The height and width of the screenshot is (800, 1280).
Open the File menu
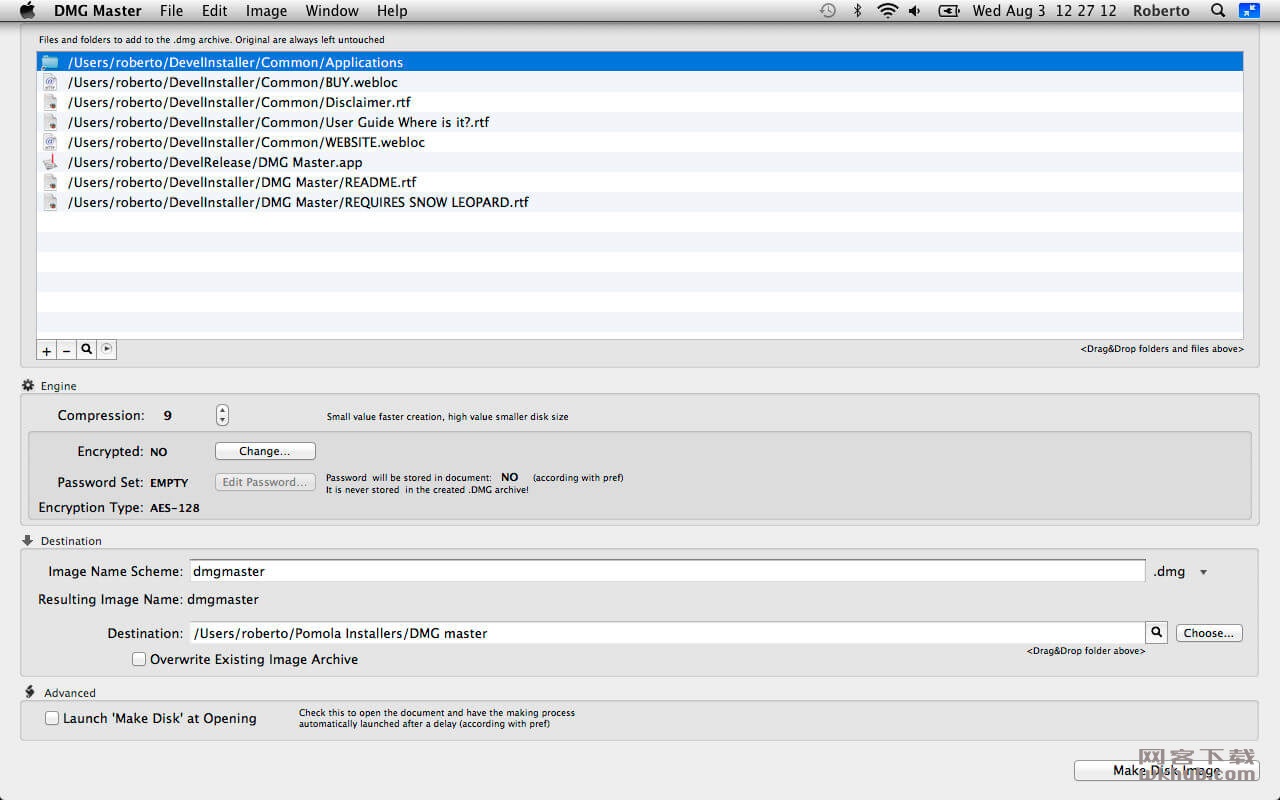click(x=171, y=11)
